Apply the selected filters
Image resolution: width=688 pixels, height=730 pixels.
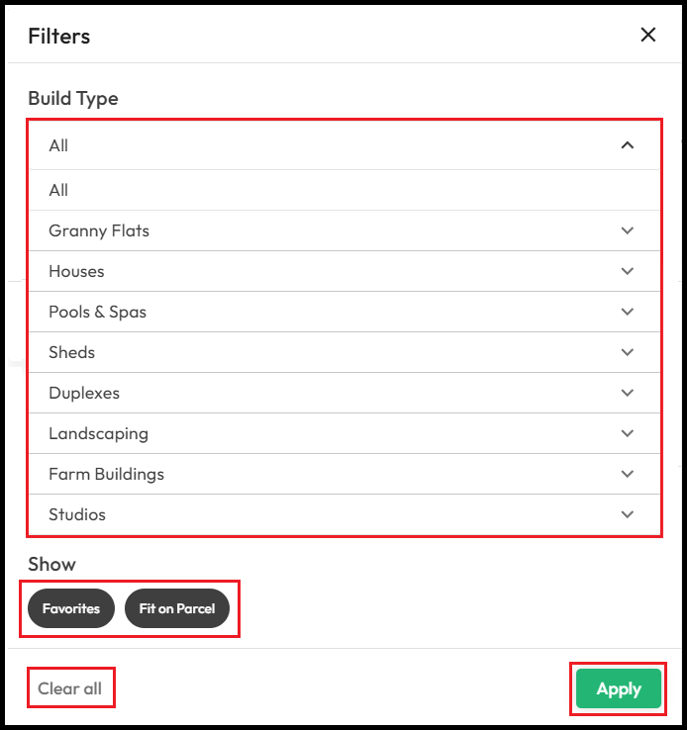coord(618,688)
